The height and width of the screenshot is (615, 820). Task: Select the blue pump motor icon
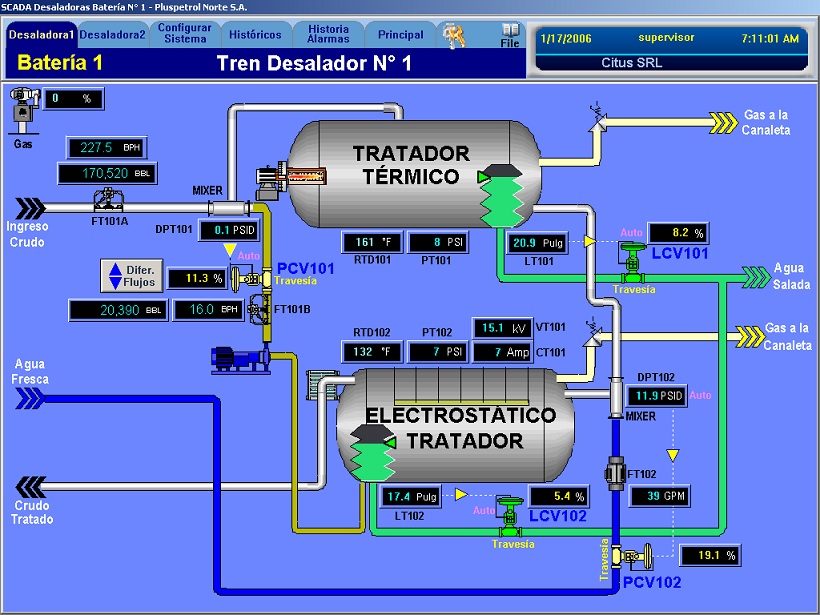238,354
